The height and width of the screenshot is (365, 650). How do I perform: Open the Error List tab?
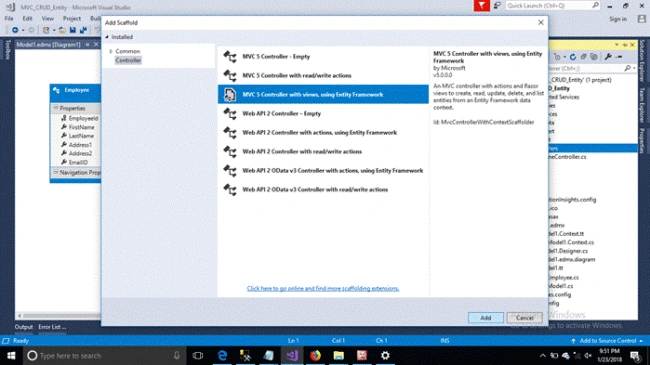[x=52, y=327]
